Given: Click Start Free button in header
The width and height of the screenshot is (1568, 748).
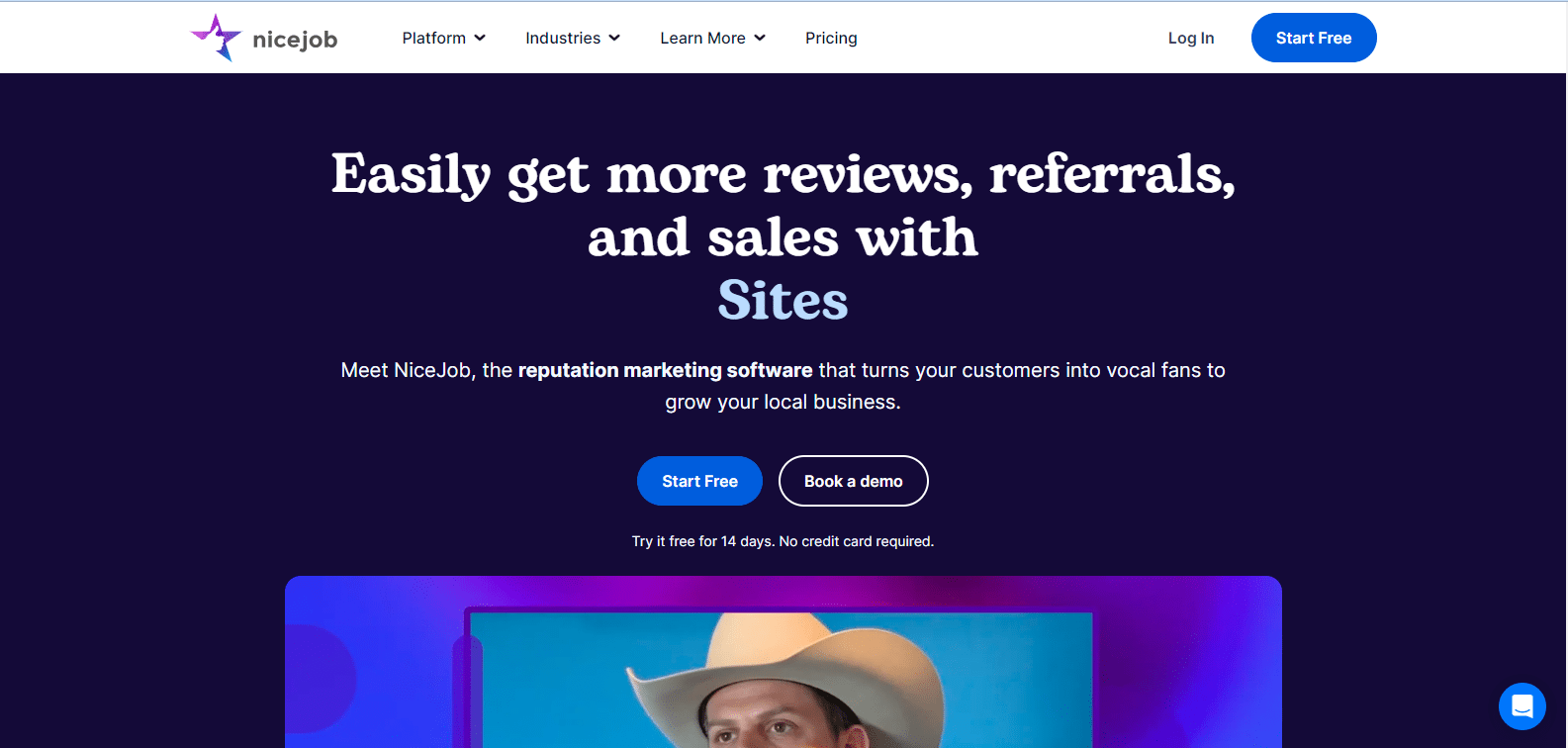Looking at the screenshot, I should coord(1314,38).
